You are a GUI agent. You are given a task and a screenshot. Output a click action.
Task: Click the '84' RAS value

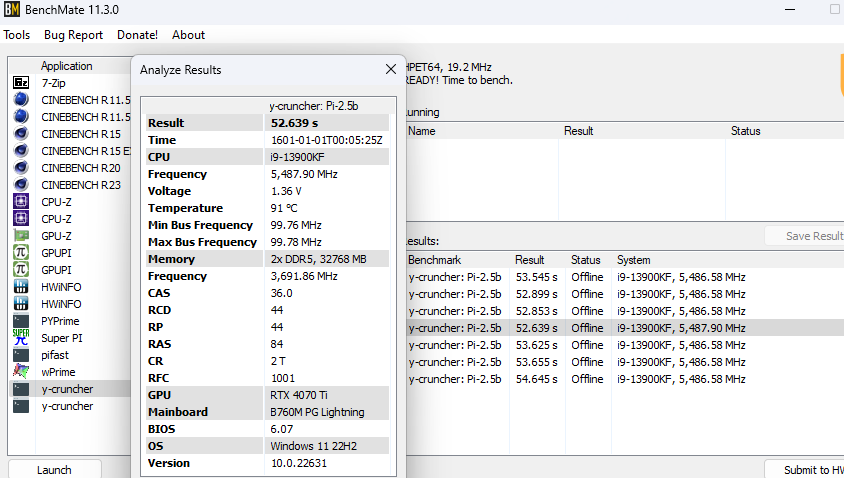[277, 344]
